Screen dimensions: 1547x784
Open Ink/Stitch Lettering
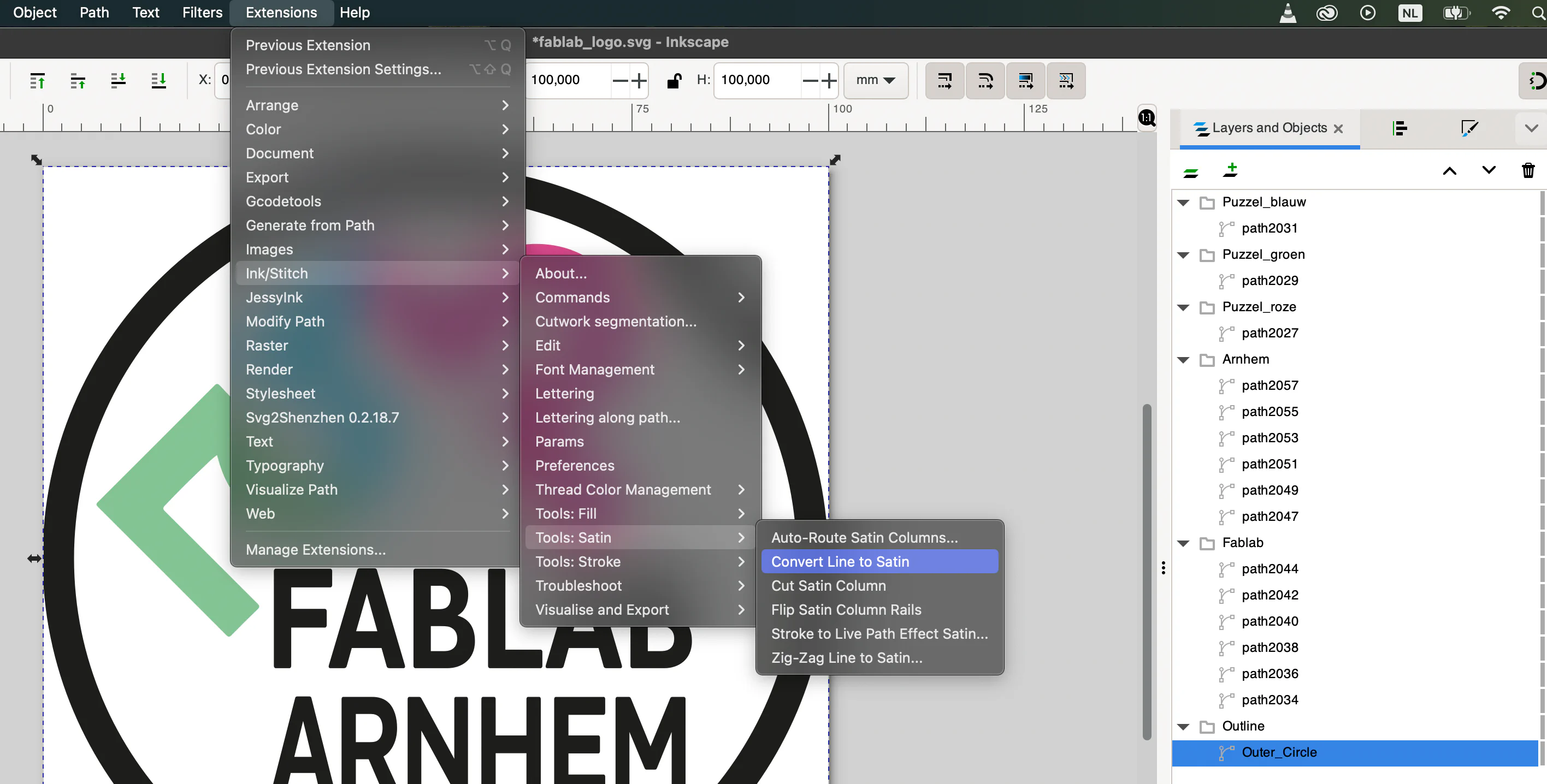[x=640, y=393]
